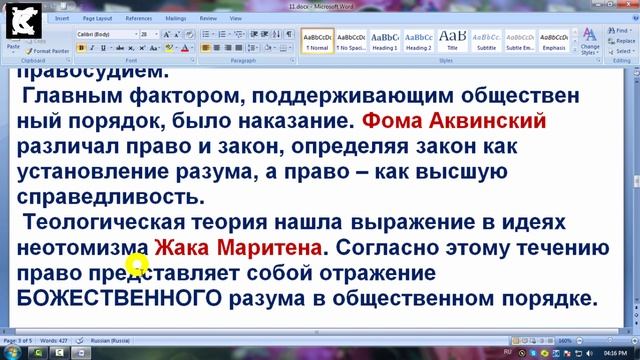This screenshot has width=640, height=360.
Task: Click the Shrink Font icon
Action: tap(177, 35)
